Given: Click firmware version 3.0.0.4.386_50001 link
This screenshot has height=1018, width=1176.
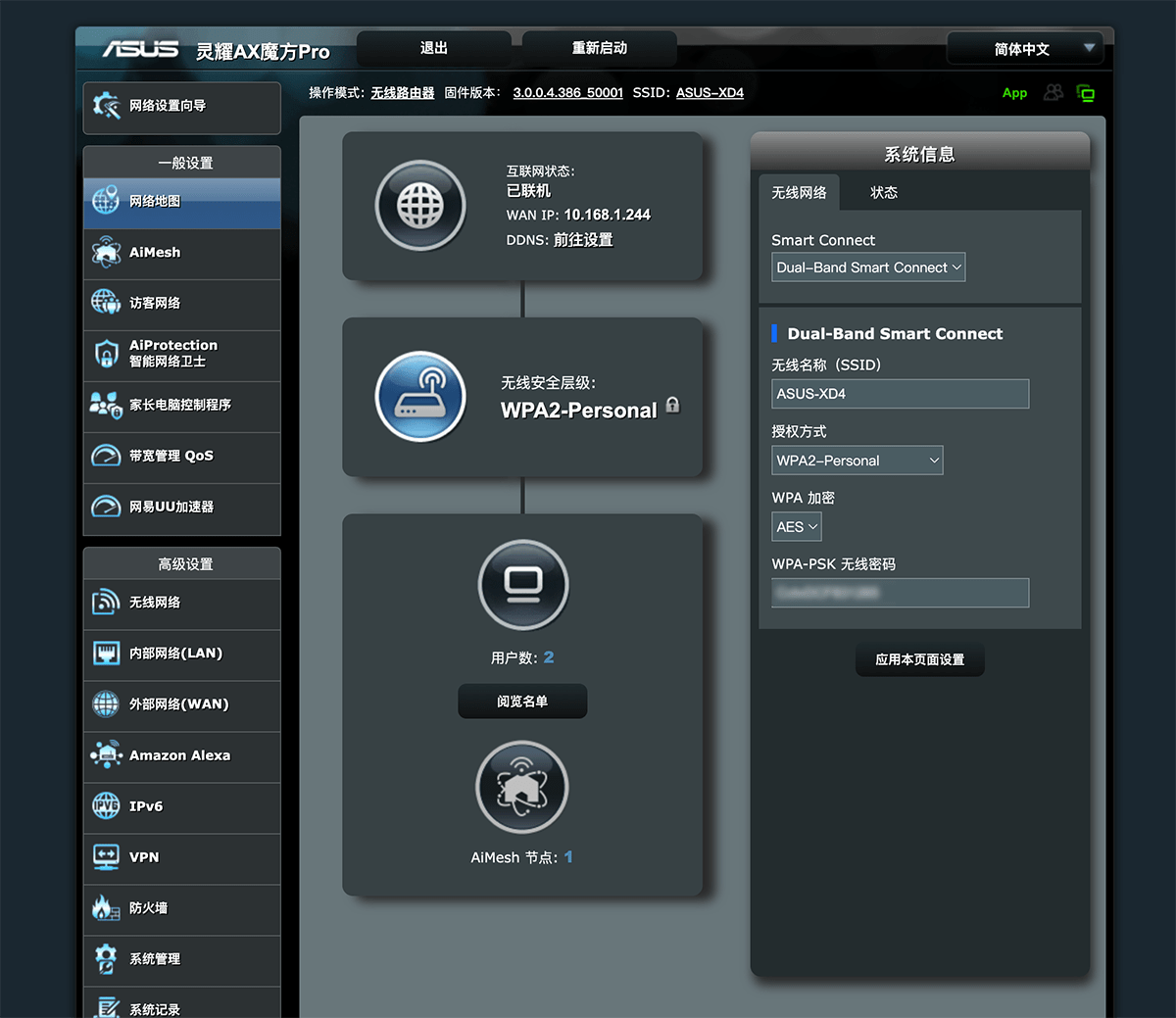Looking at the screenshot, I should click(x=568, y=93).
